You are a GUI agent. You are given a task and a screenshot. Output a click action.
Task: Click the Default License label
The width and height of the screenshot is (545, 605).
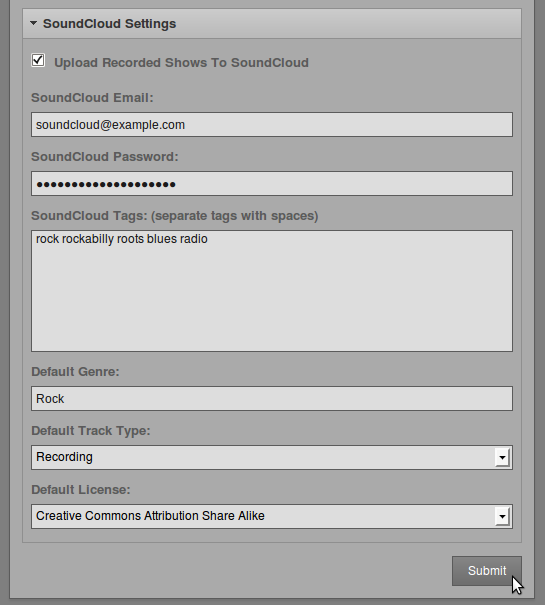(x=81, y=490)
